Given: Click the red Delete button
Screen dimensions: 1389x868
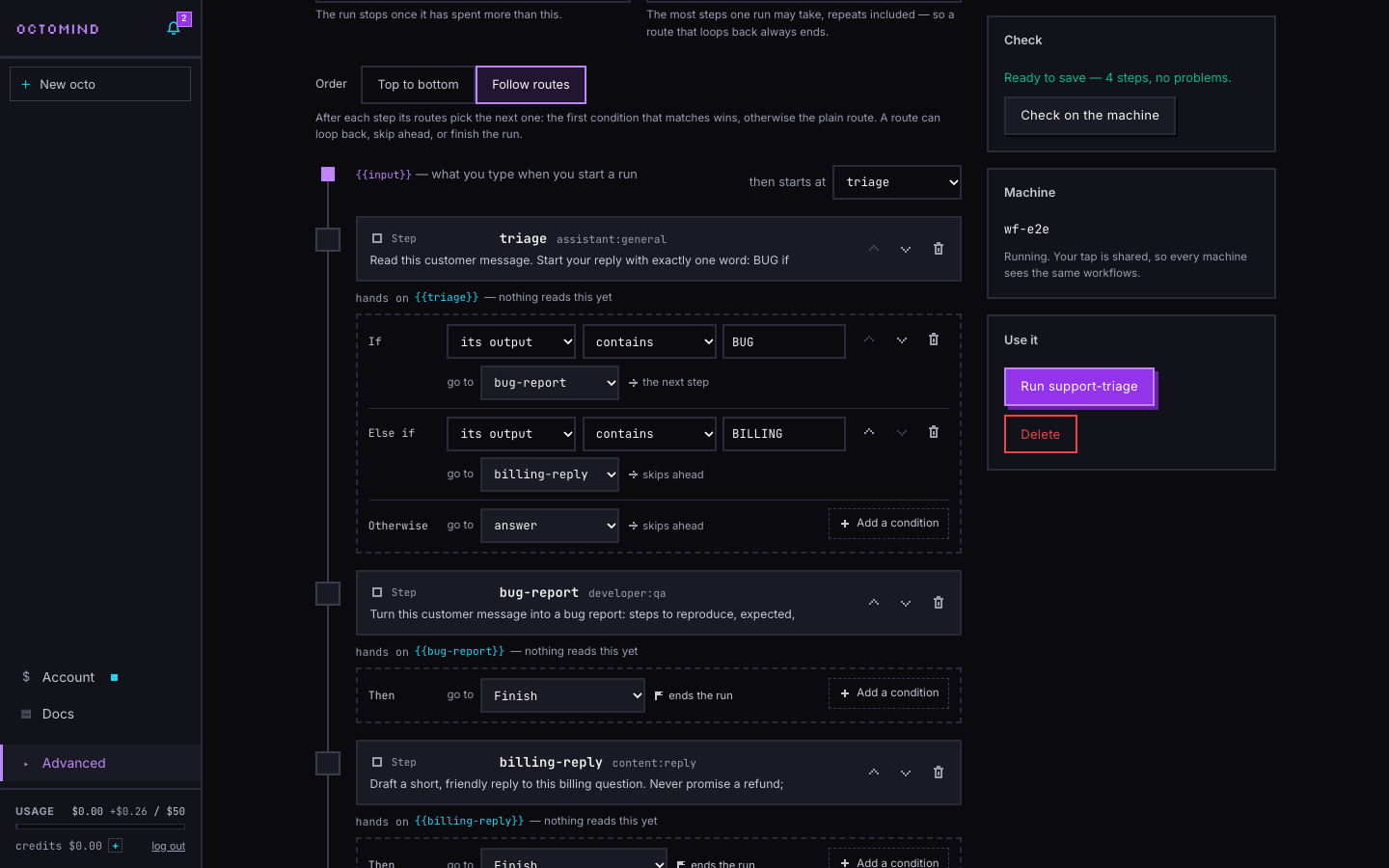Looking at the screenshot, I should [1041, 434].
